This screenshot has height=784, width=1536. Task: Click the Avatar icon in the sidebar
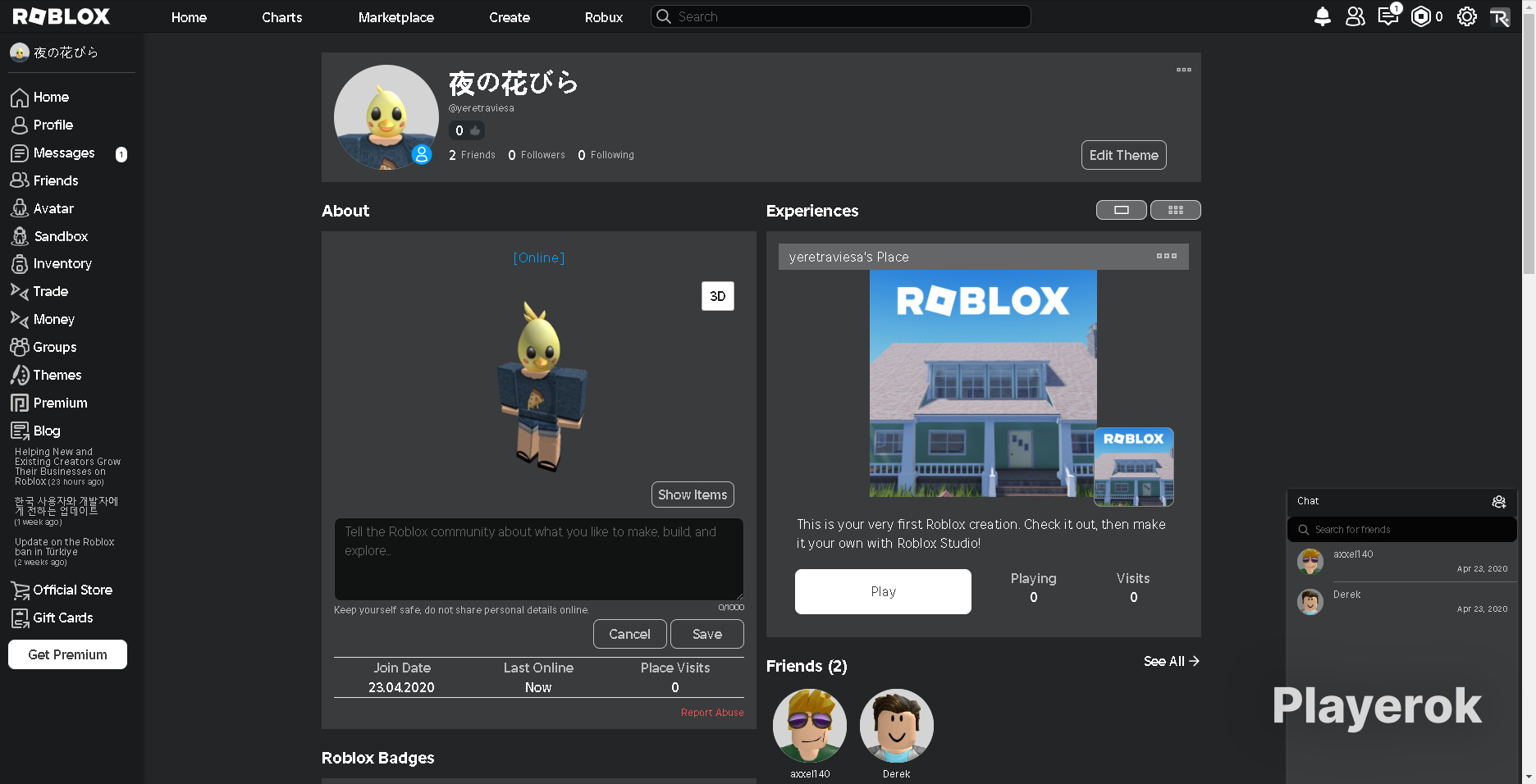(x=20, y=208)
